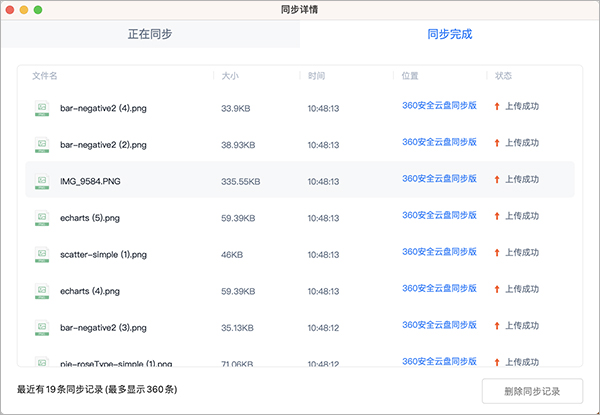600x415 pixels.
Task: Click the image icon beside IMG_9584.PNG
Action: tap(42, 181)
